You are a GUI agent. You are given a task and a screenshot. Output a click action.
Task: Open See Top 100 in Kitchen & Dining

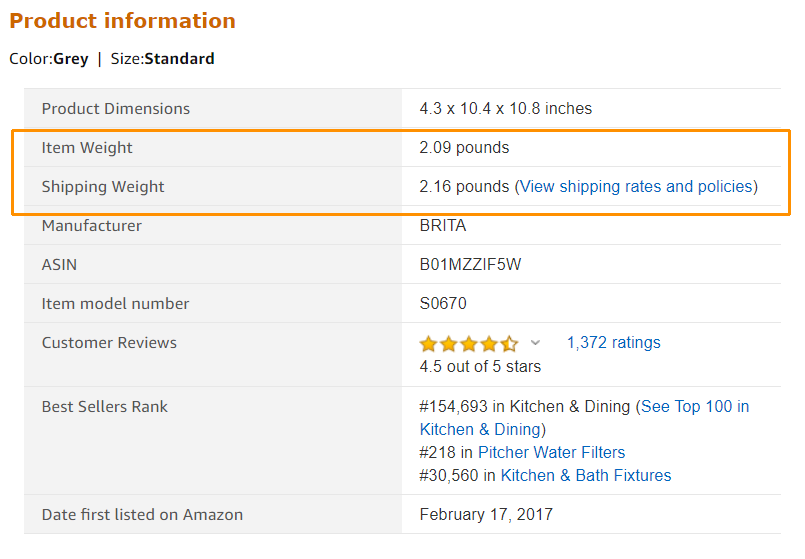584,418
